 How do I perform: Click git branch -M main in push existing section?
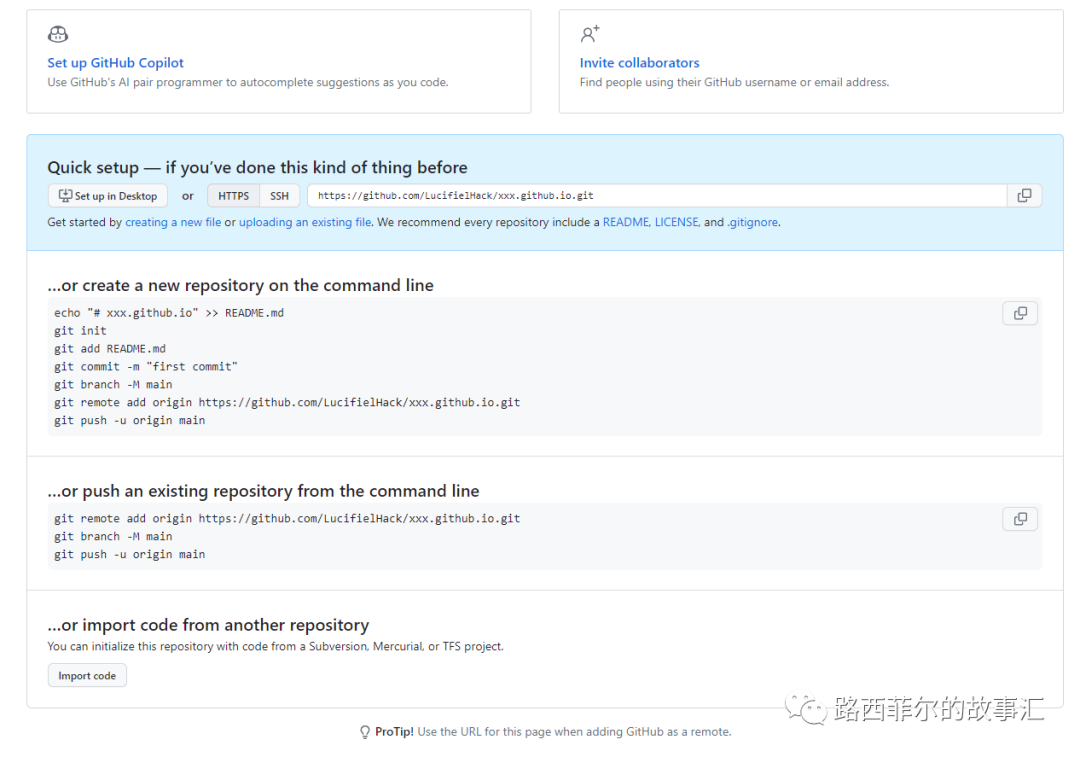(x=113, y=537)
